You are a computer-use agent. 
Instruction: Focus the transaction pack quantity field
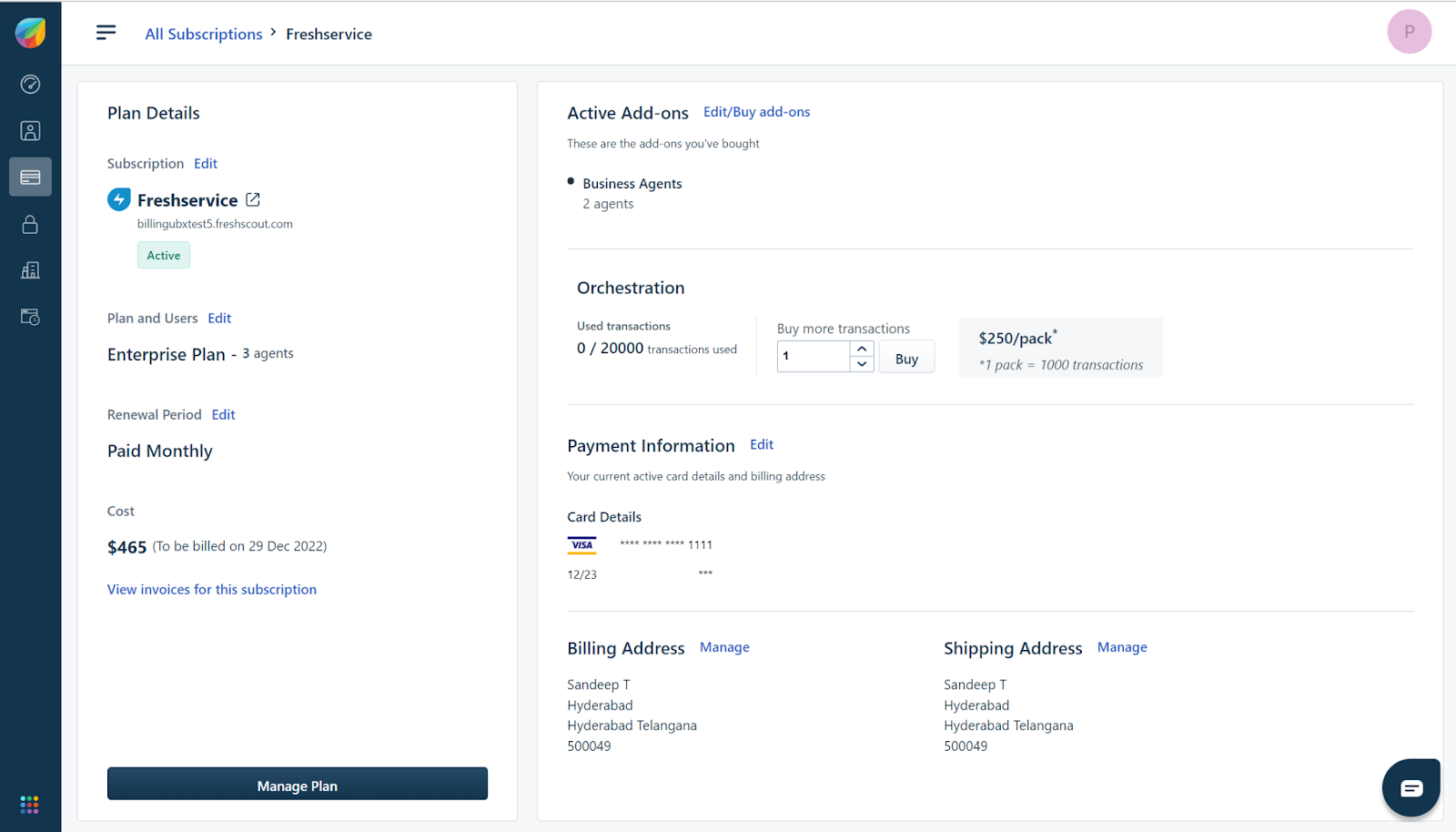click(814, 357)
